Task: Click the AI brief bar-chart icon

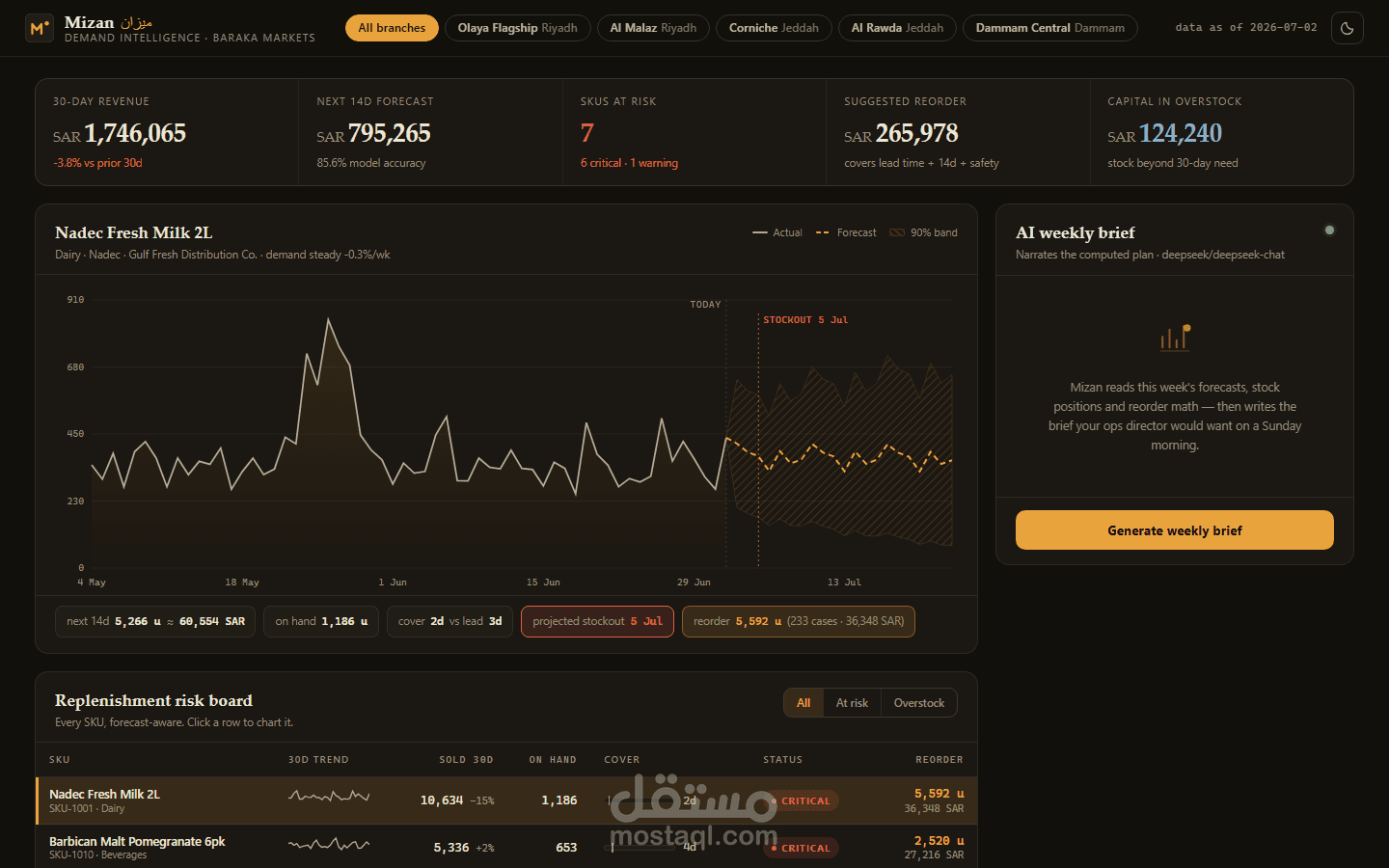Action: [x=1175, y=338]
